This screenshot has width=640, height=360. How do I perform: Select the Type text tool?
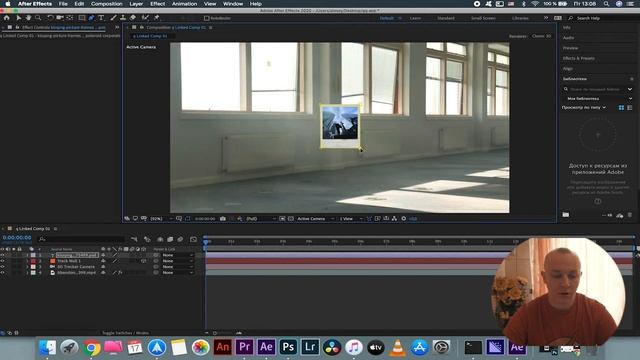(x=101, y=18)
